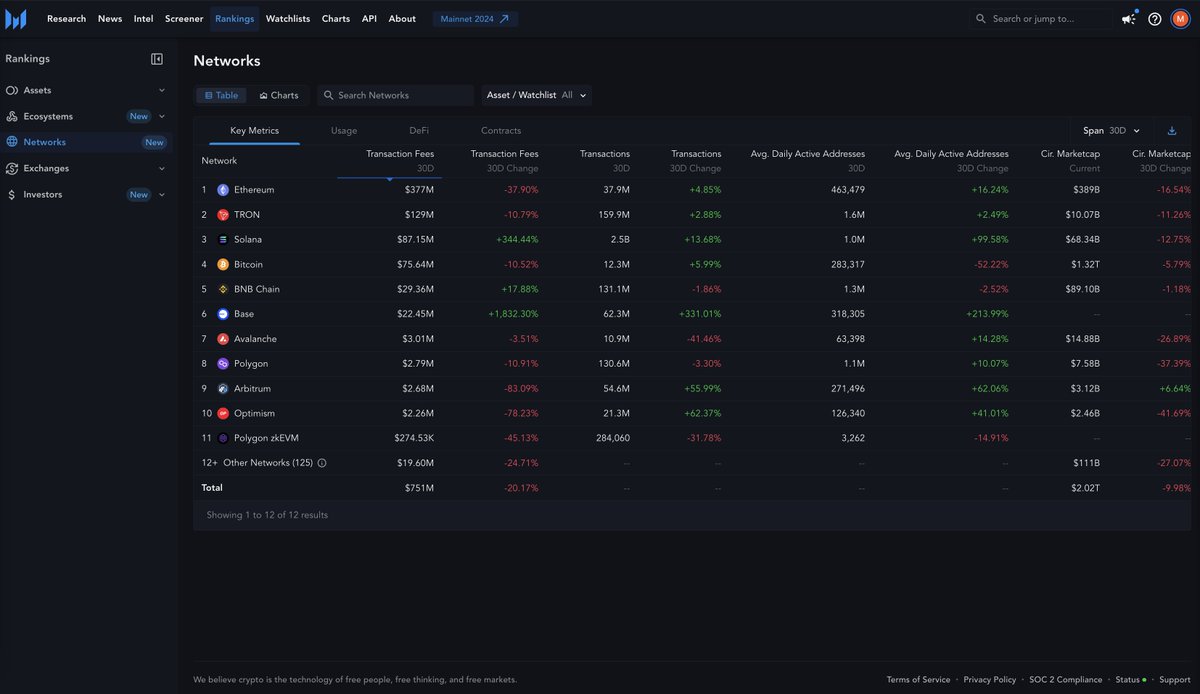Screen dimensions: 1200x694
Task: Click the Polygon network icon in row 8
Action: (x=223, y=364)
